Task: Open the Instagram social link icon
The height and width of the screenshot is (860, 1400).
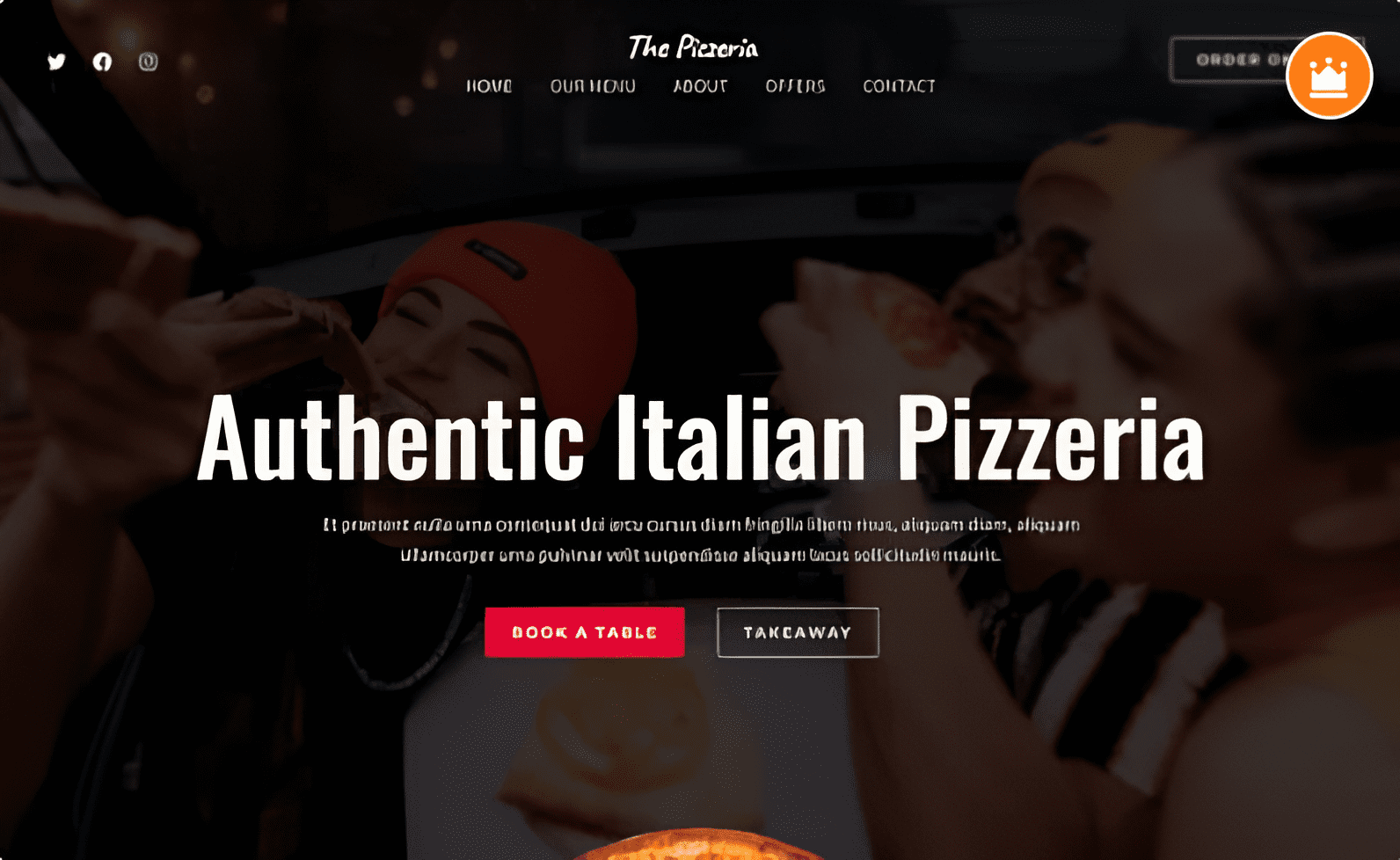Action: (x=148, y=62)
